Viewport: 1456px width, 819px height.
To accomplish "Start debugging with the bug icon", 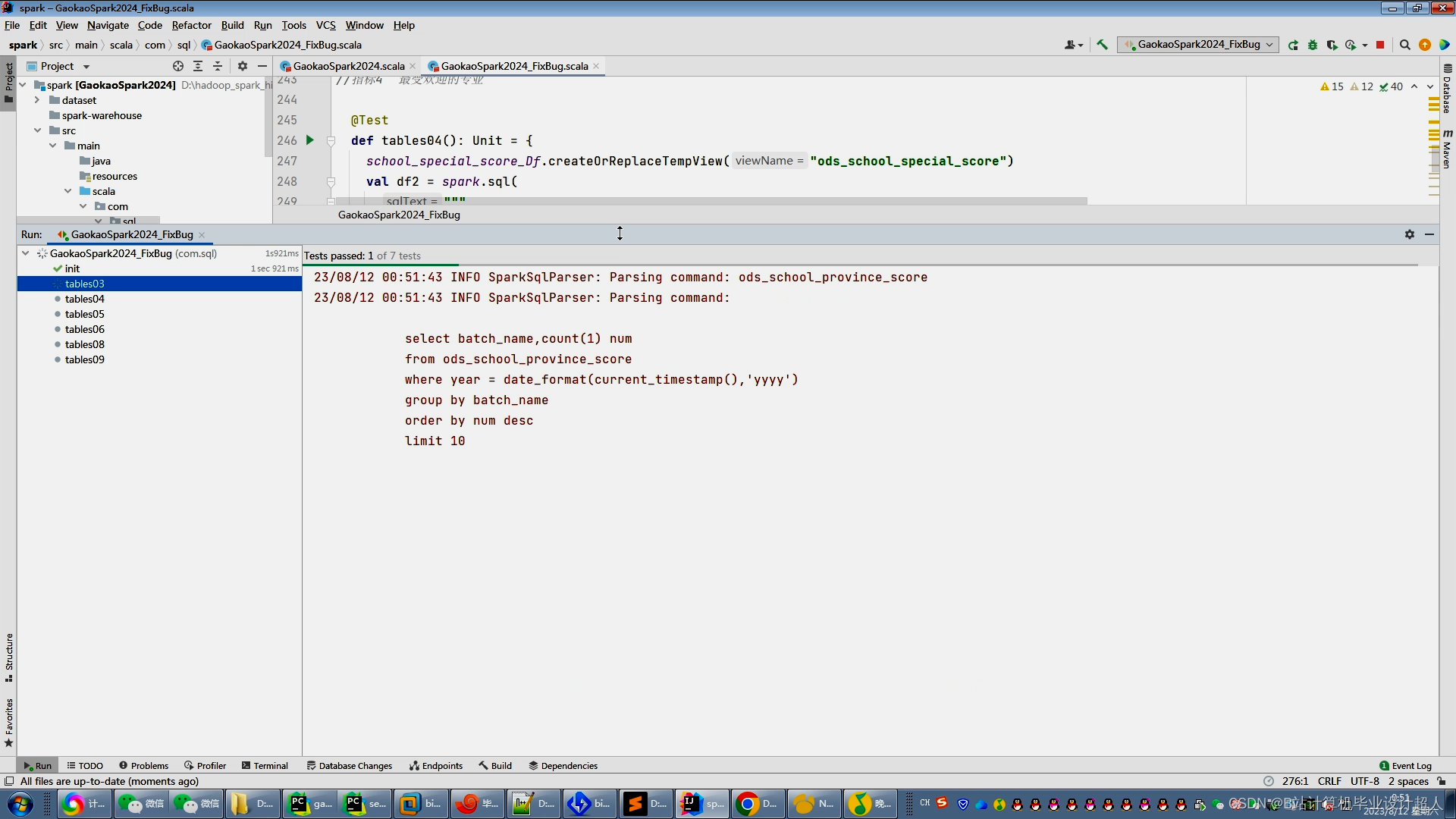I will coord(1313,45).
